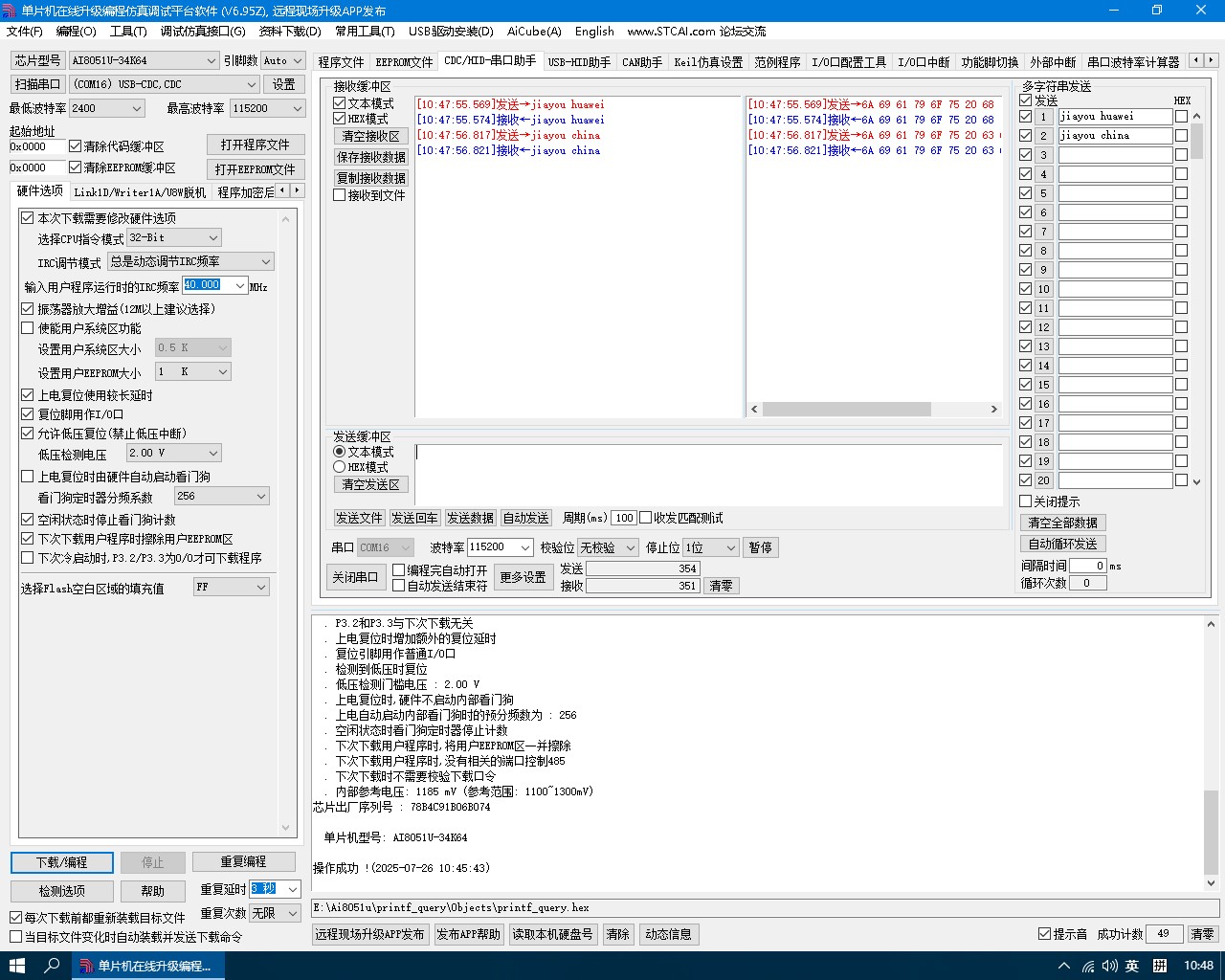Click the STC-ISP taskbar app icon
The image size is (1225, 980).
(148, 966)
